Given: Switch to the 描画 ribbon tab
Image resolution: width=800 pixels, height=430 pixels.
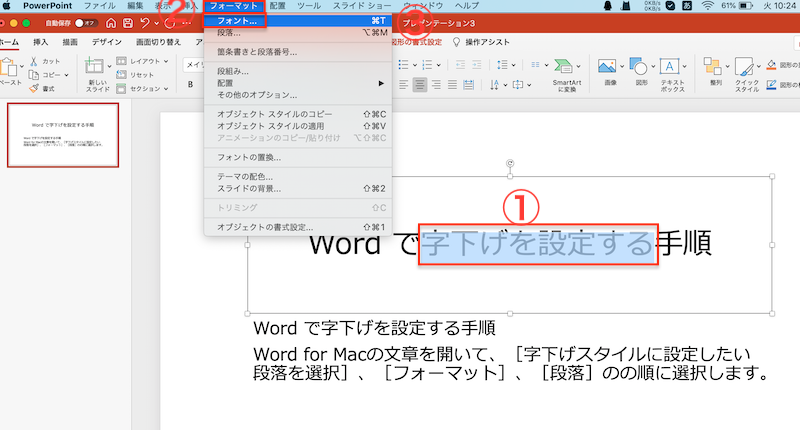Looking at the screenshot, I should point(70,42).
